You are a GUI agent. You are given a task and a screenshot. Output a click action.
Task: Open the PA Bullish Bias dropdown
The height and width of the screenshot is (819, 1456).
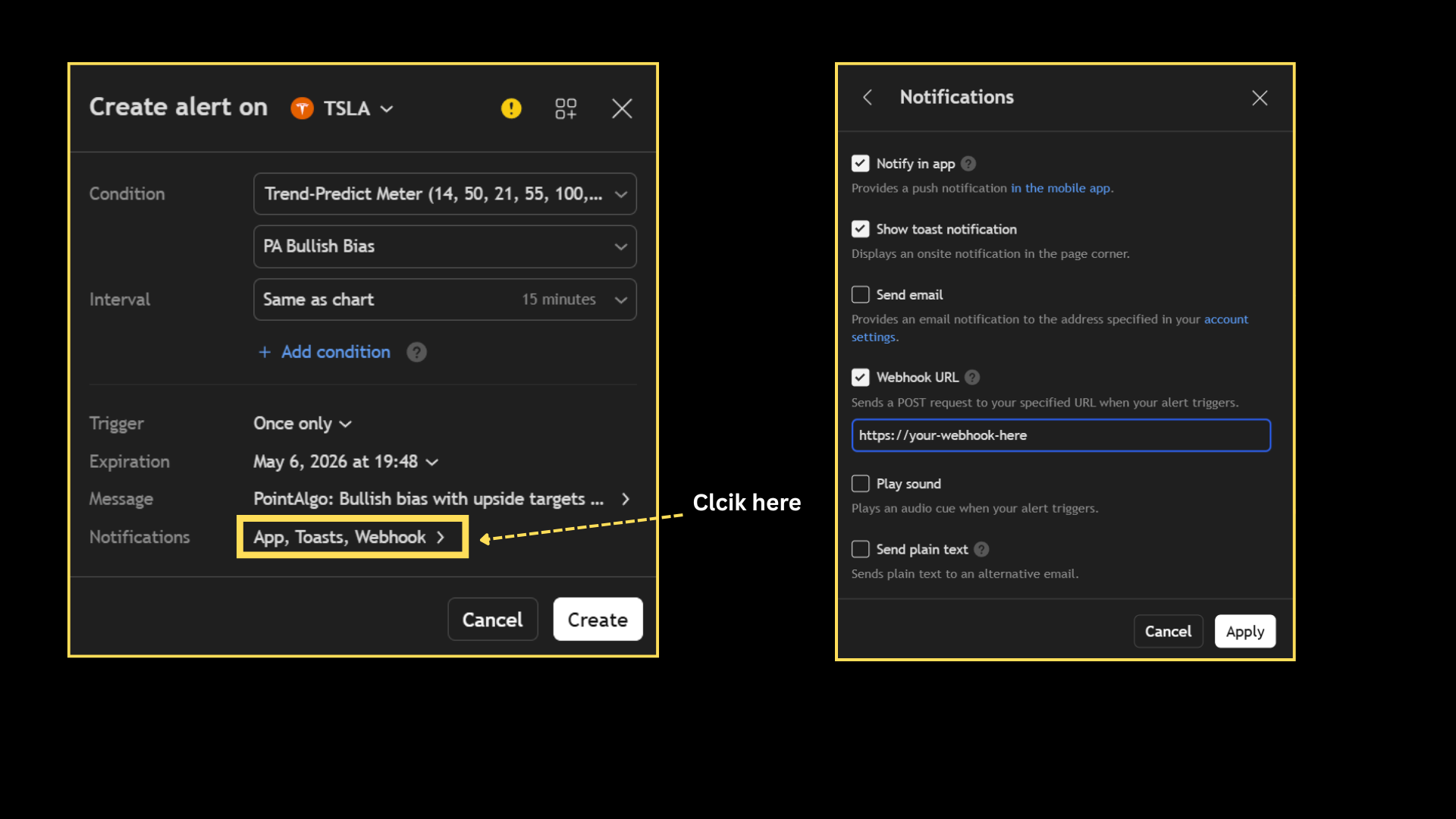[x=444, y=246]
